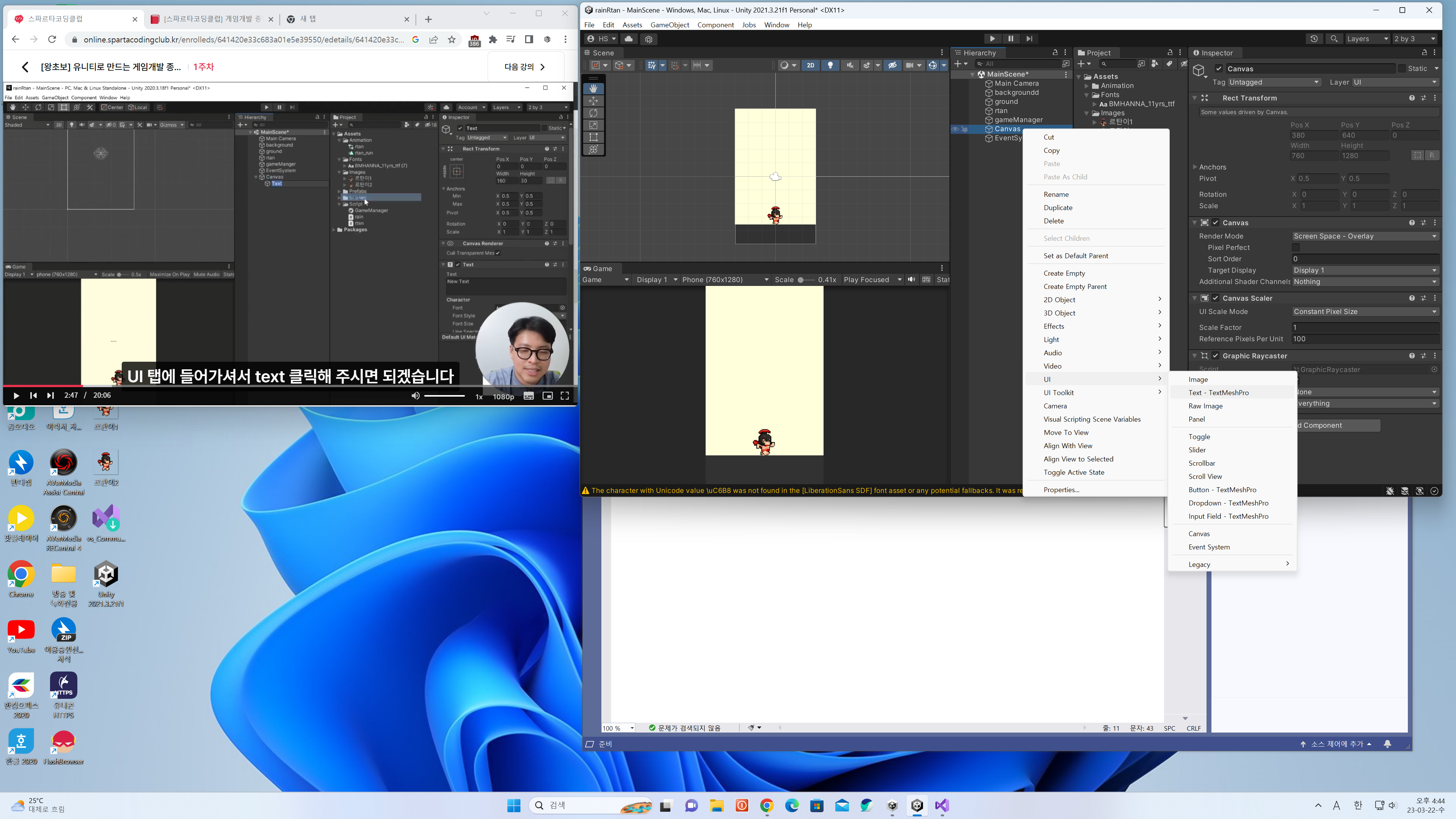Screen dimensions: 1456x819
Task: Toggle Canvas active checkbox in Inspector
Action: pos(1219,69)
